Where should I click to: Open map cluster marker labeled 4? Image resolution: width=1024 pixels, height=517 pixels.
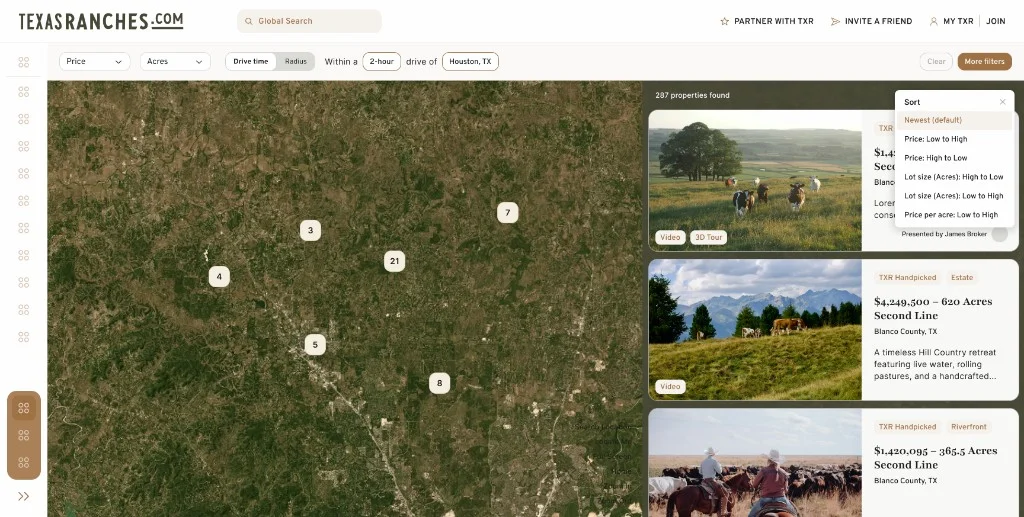[219, 276]
